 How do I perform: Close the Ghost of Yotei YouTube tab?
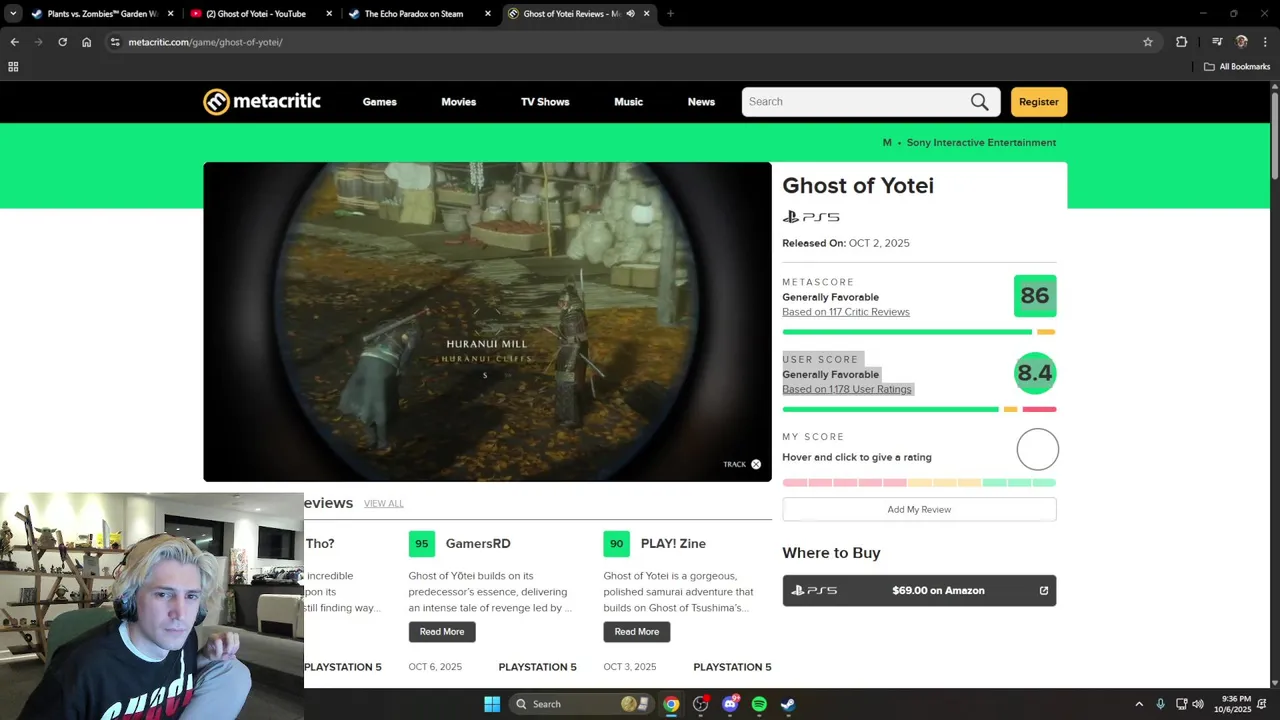tap(329, 14)
